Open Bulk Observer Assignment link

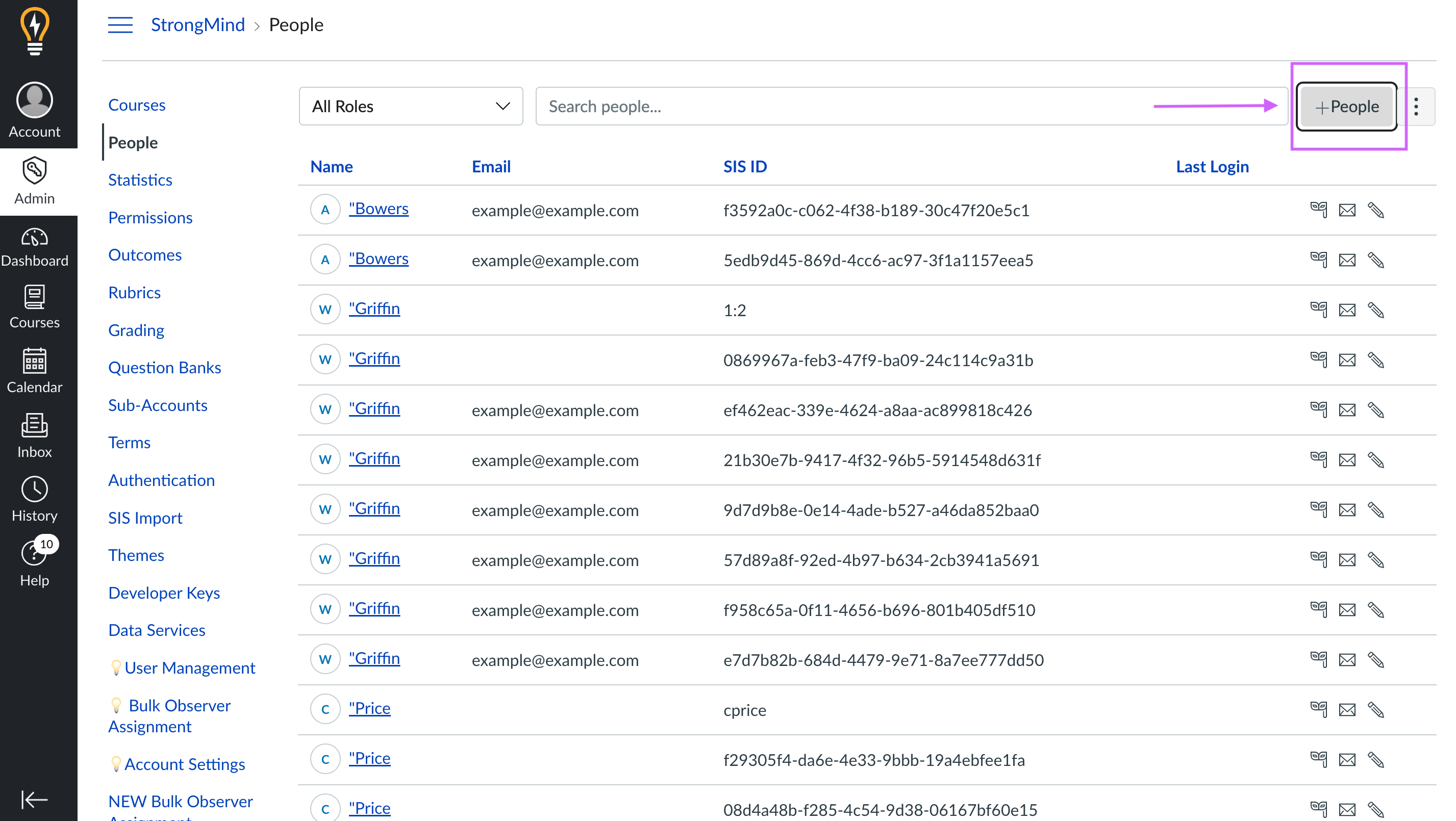[x=169, y=716]
